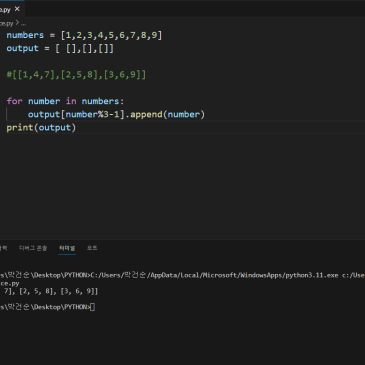
Task: Click the empty editor area below code
Action: coord(183,183)
